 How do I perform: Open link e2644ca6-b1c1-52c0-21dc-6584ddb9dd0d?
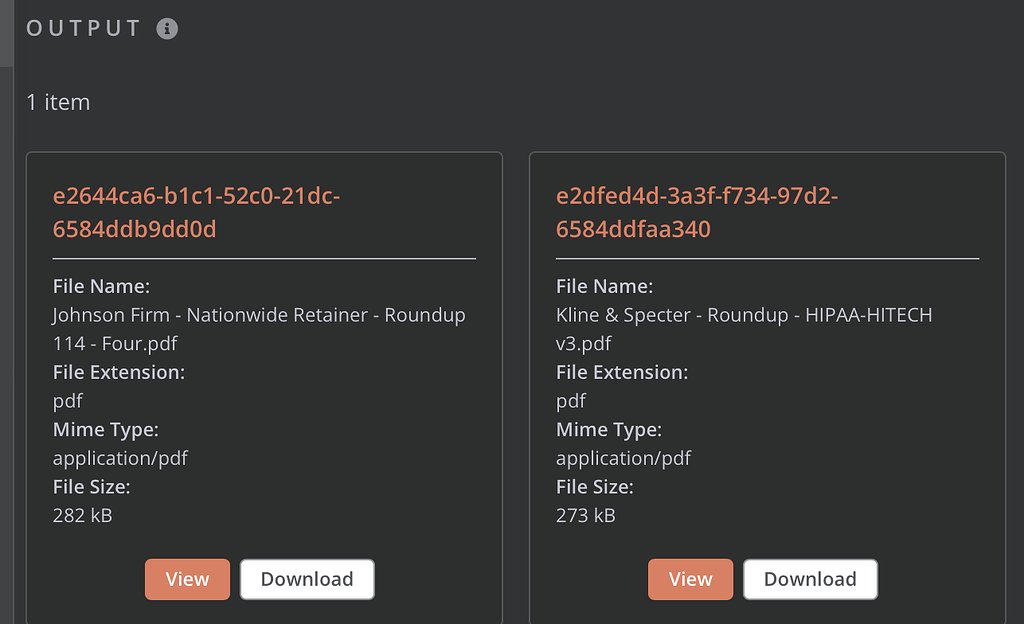(197, 212)
